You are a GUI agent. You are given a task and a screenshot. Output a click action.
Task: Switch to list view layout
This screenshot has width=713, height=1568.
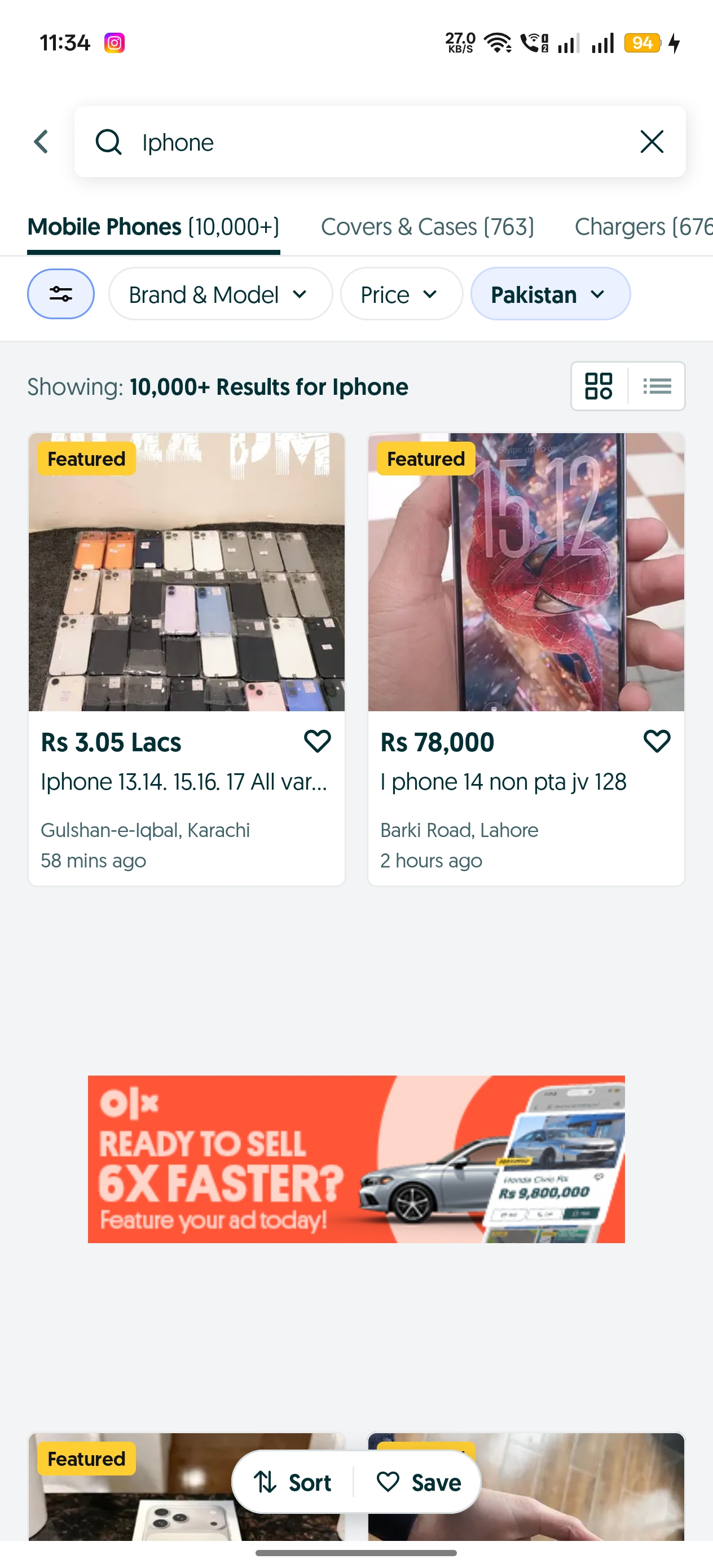657,386
